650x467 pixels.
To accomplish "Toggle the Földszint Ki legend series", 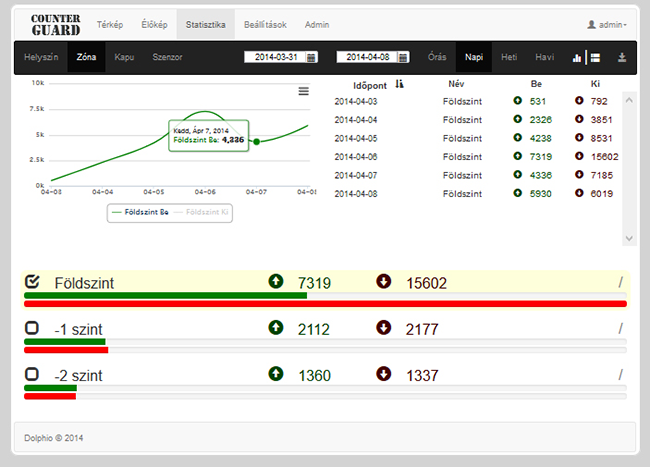I will pos(208,213).
